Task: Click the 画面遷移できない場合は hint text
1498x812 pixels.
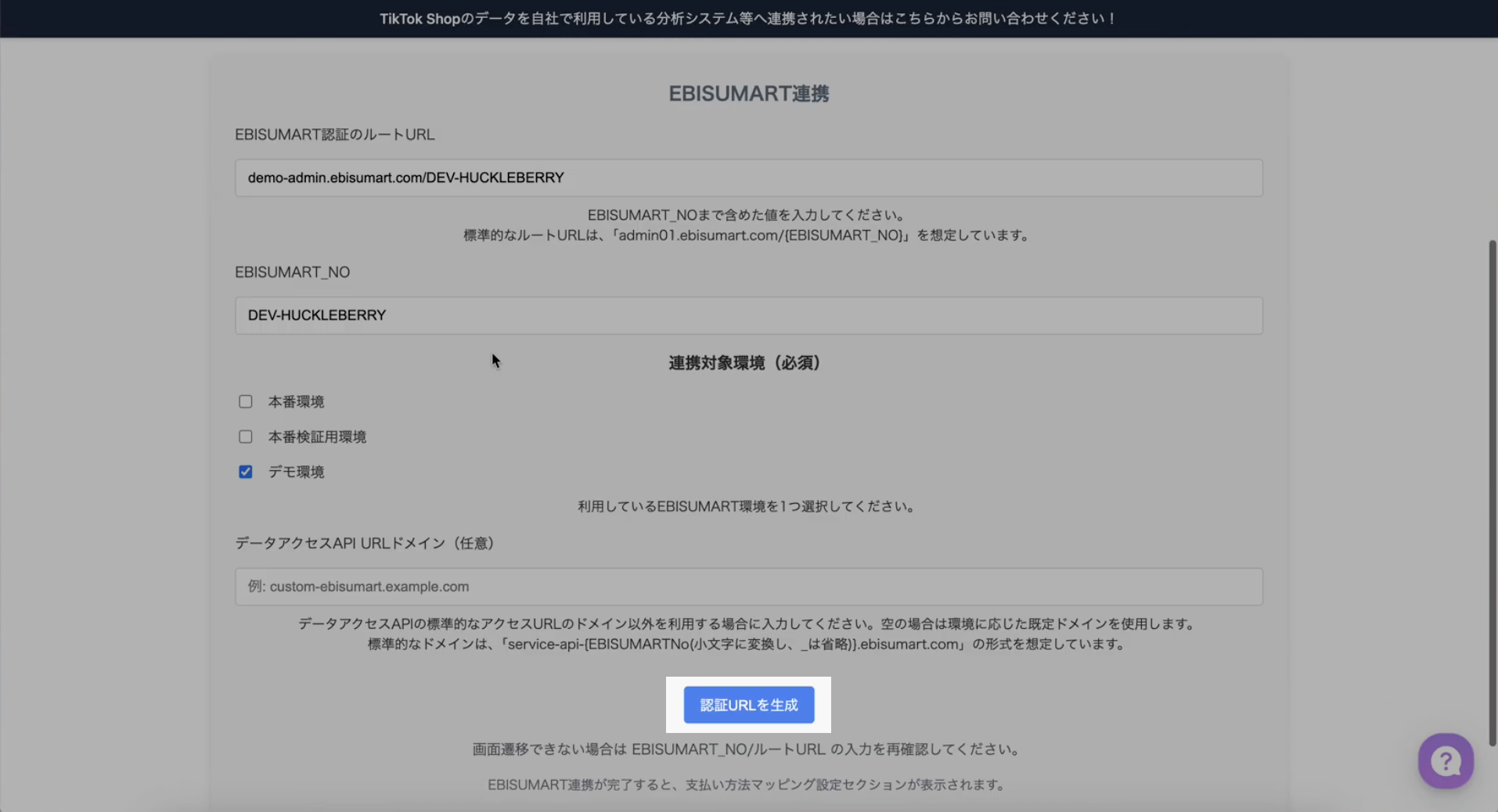Action: click(747, 749)
